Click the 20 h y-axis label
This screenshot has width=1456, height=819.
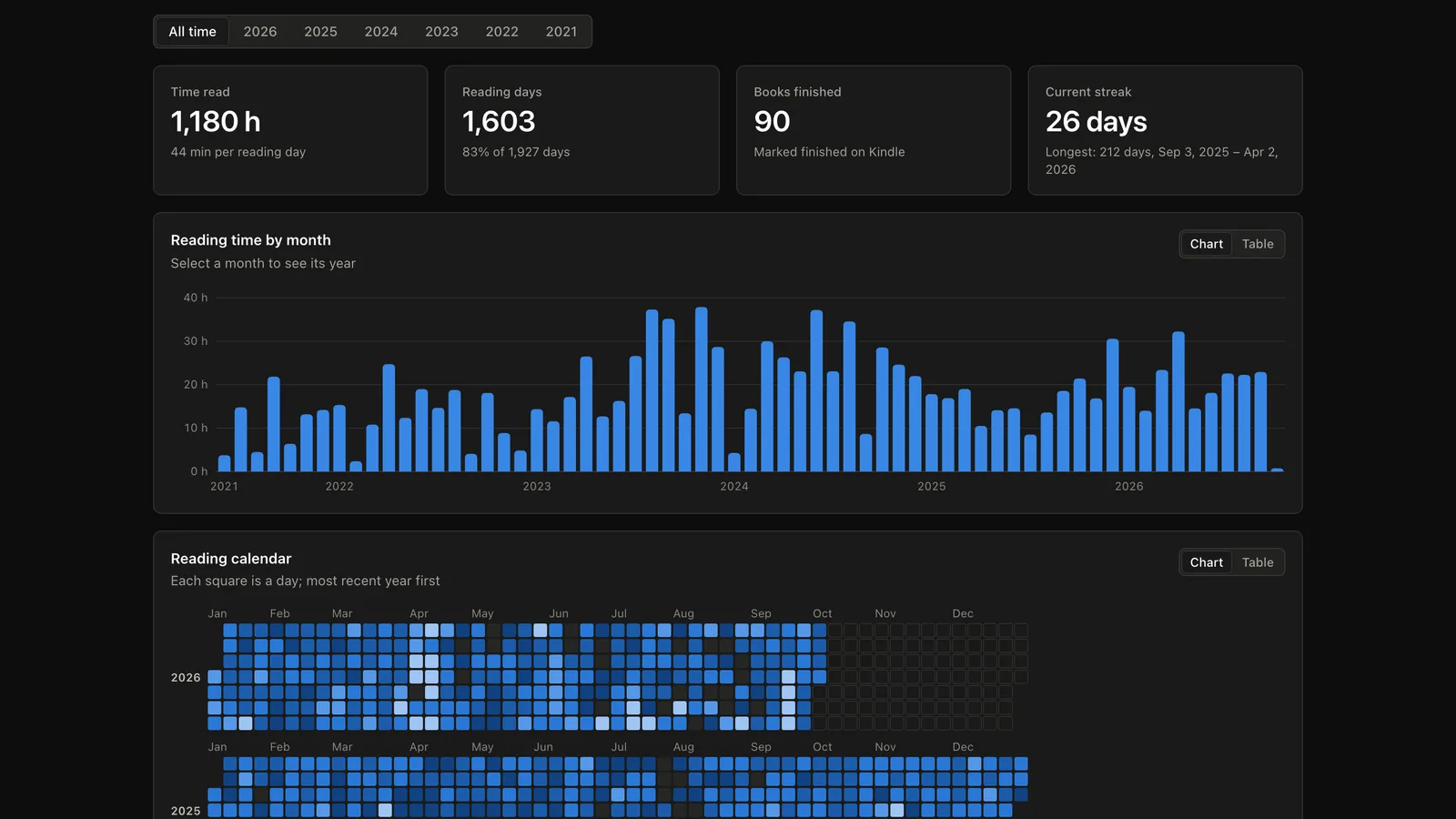point(196,385)
